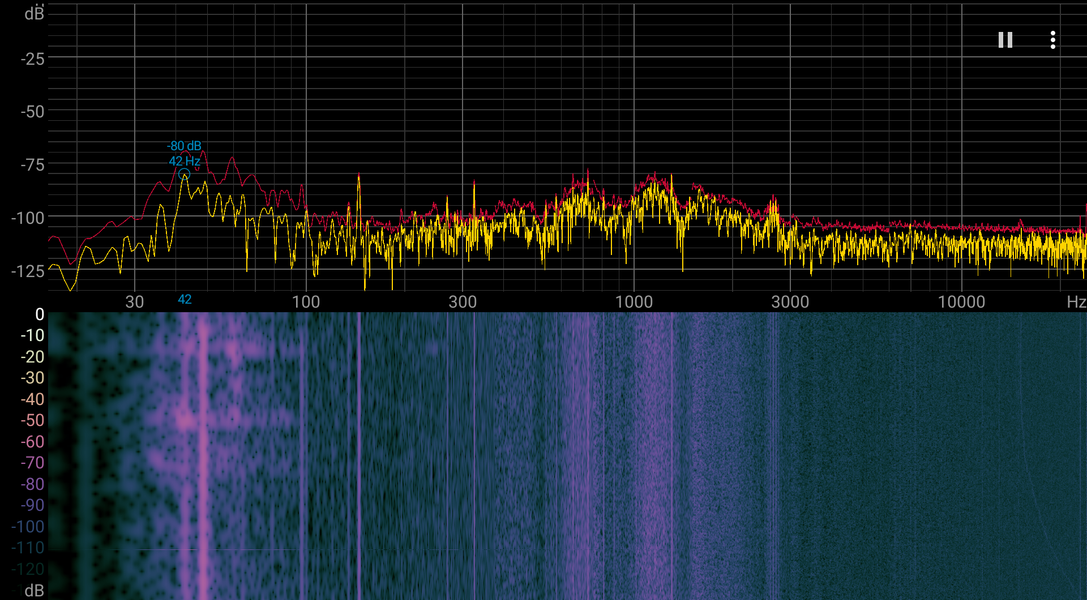Click the '-50' dB spectrum axis label
Image resolution: width=1087 pixels, height=600 pixels.
tap(33, 112)
